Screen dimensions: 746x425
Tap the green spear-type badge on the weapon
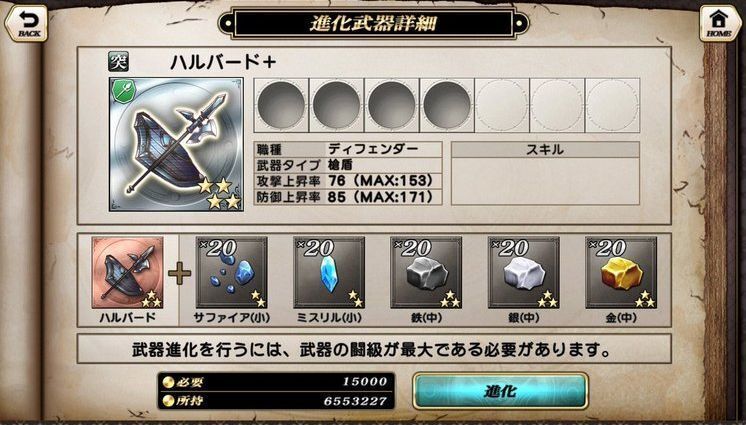pos(124,92)
